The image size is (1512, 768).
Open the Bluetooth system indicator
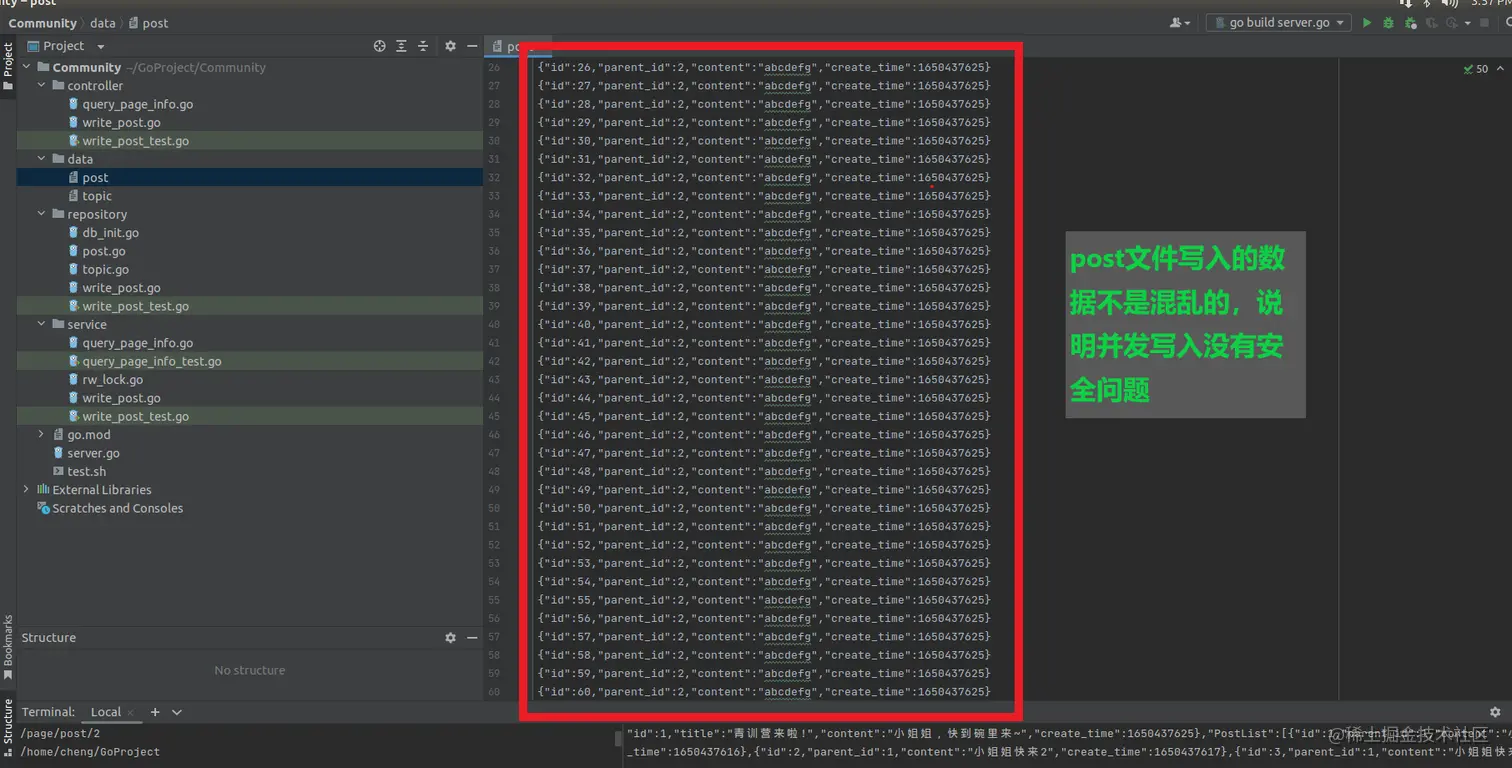1427,3
